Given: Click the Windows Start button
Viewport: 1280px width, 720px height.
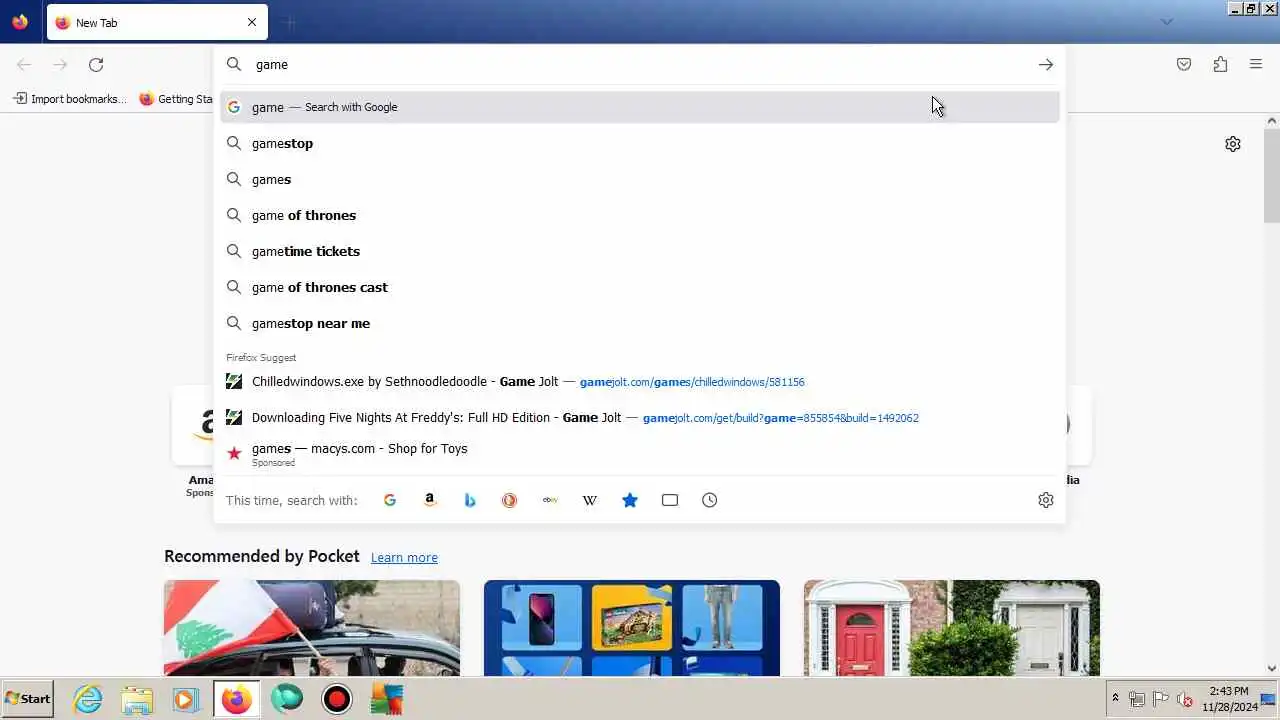Looking at the screenshot, I should [x=27, y=699].
